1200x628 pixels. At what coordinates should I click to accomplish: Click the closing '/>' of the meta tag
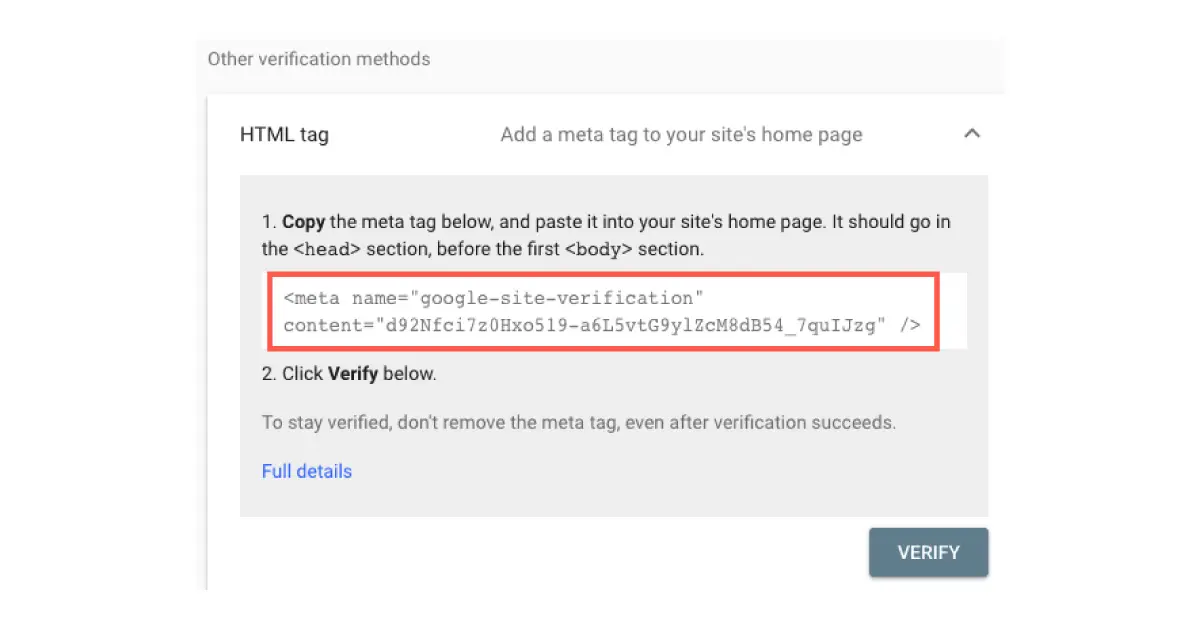[x=909, y=325]
